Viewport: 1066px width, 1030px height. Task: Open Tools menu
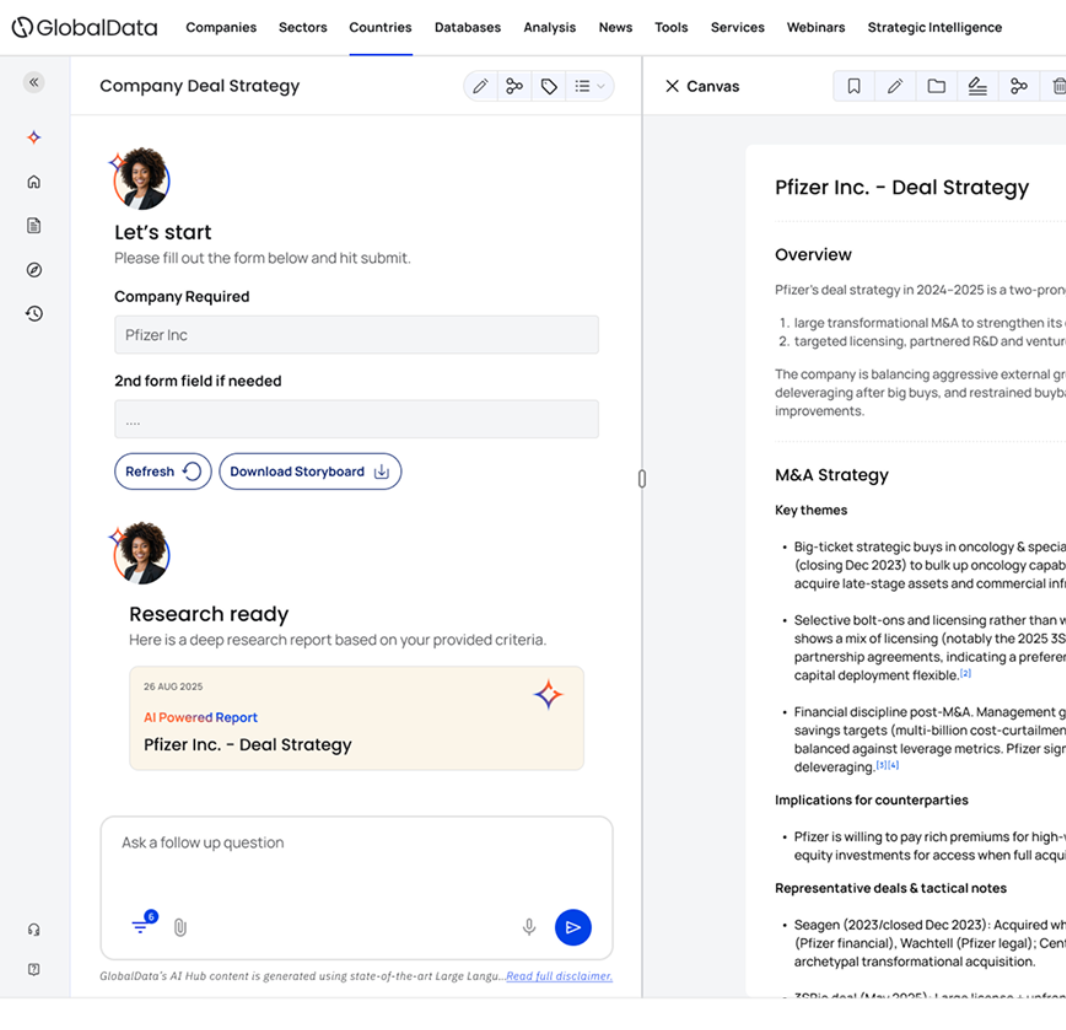(671, 27)
